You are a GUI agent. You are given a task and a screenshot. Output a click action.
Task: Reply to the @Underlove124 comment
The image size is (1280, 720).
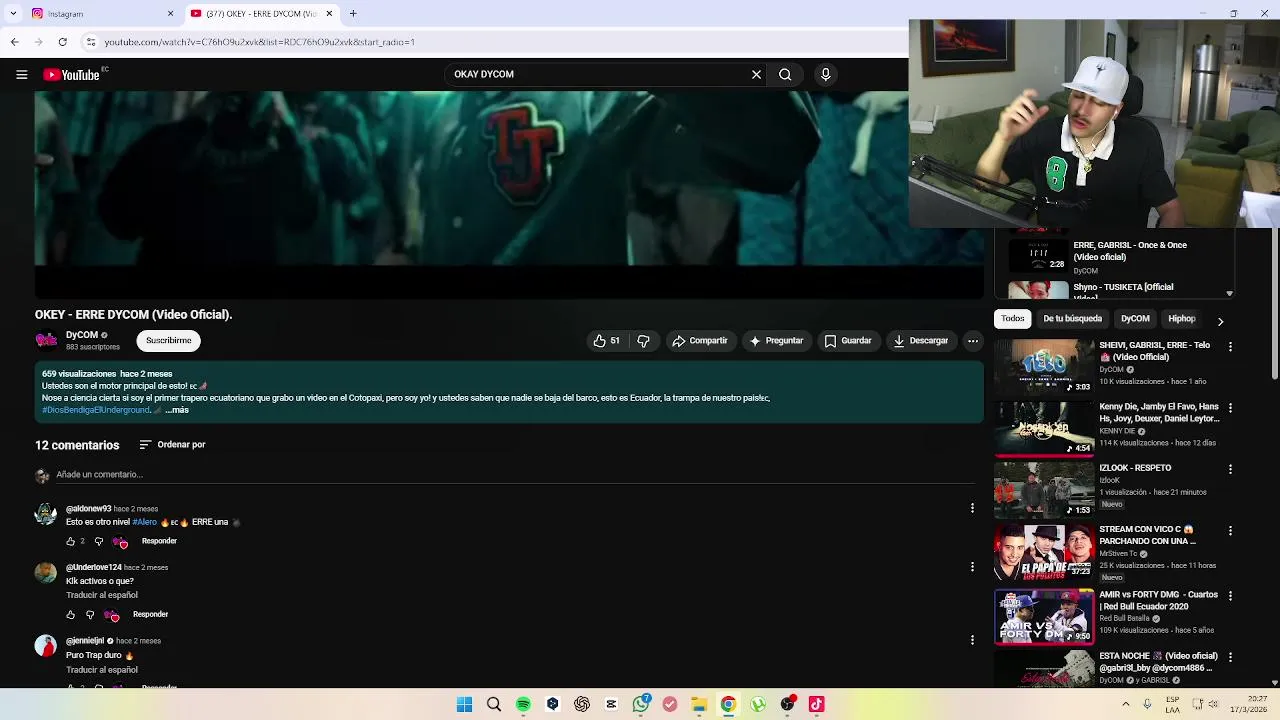150,614
